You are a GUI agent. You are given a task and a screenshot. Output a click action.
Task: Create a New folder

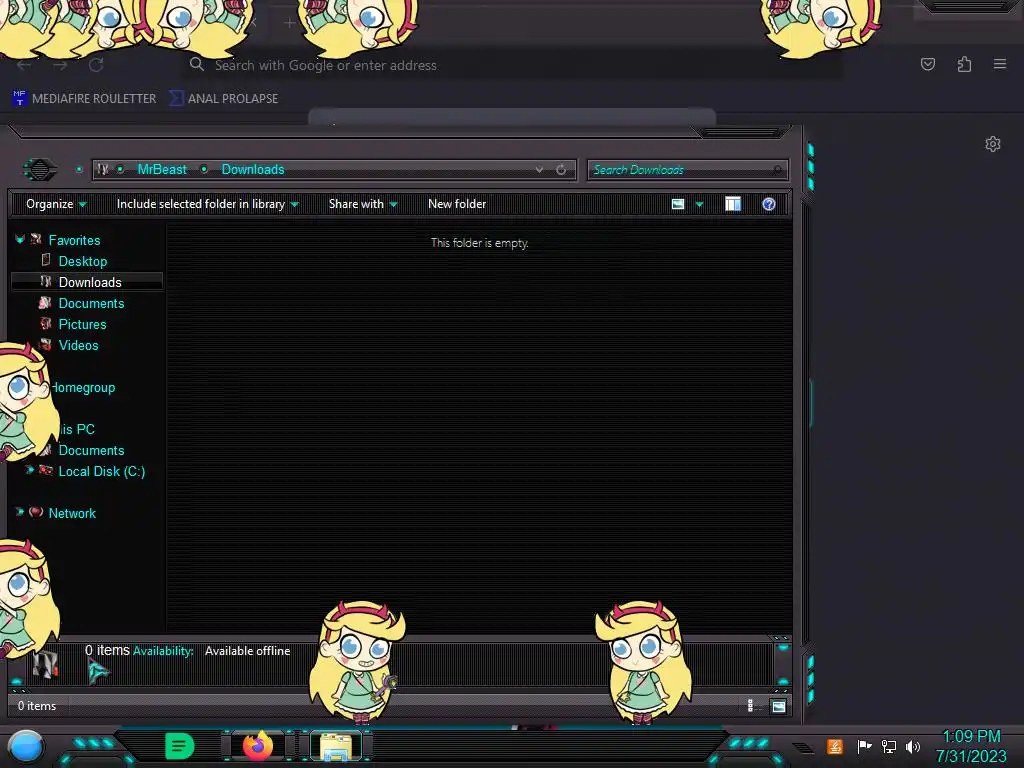457,204
